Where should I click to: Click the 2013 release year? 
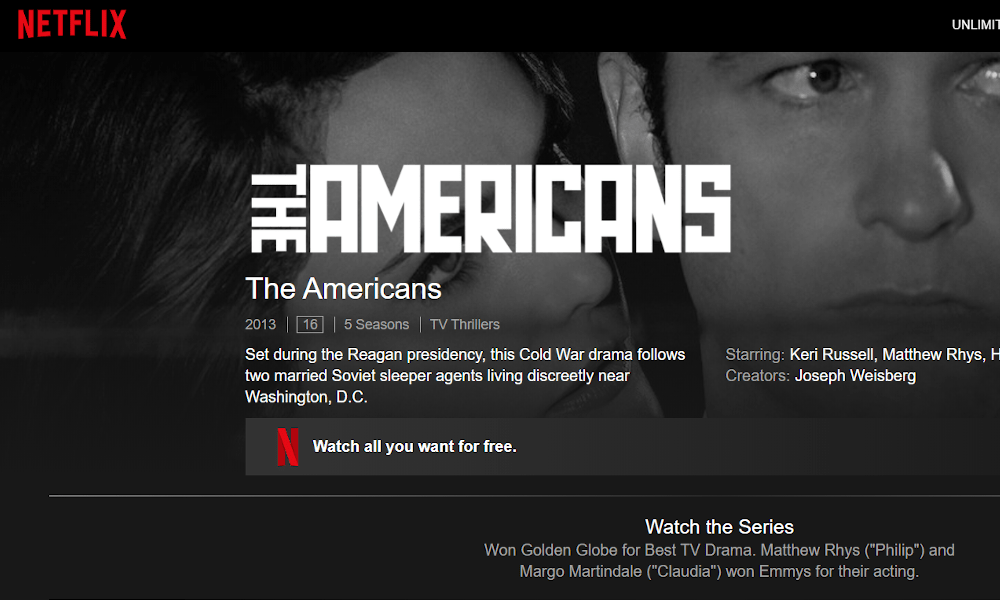(x=260, y=325)
